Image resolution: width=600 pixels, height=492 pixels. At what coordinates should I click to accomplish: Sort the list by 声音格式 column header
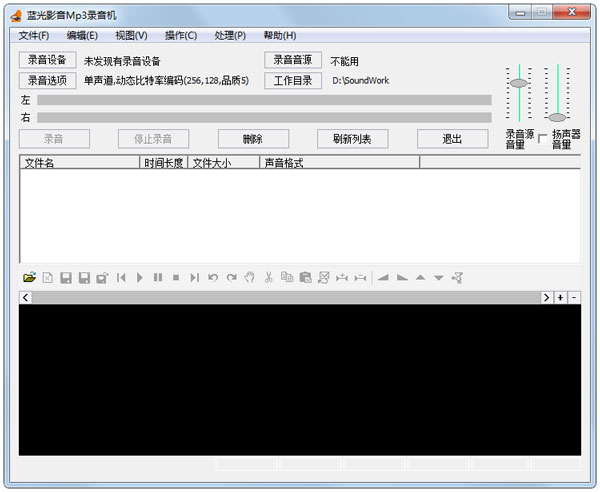pos(339,163)
